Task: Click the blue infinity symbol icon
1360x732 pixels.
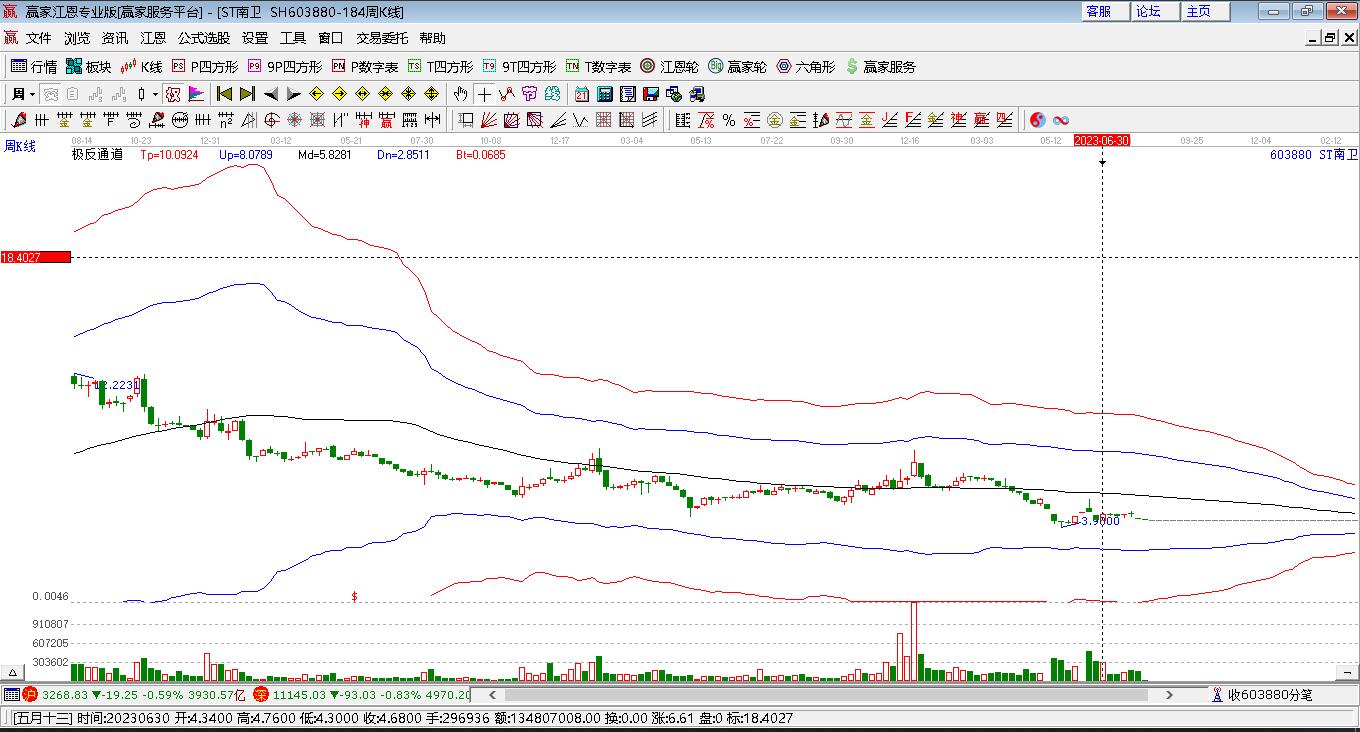Action: pyautogui.click(x=1061, y=120)
